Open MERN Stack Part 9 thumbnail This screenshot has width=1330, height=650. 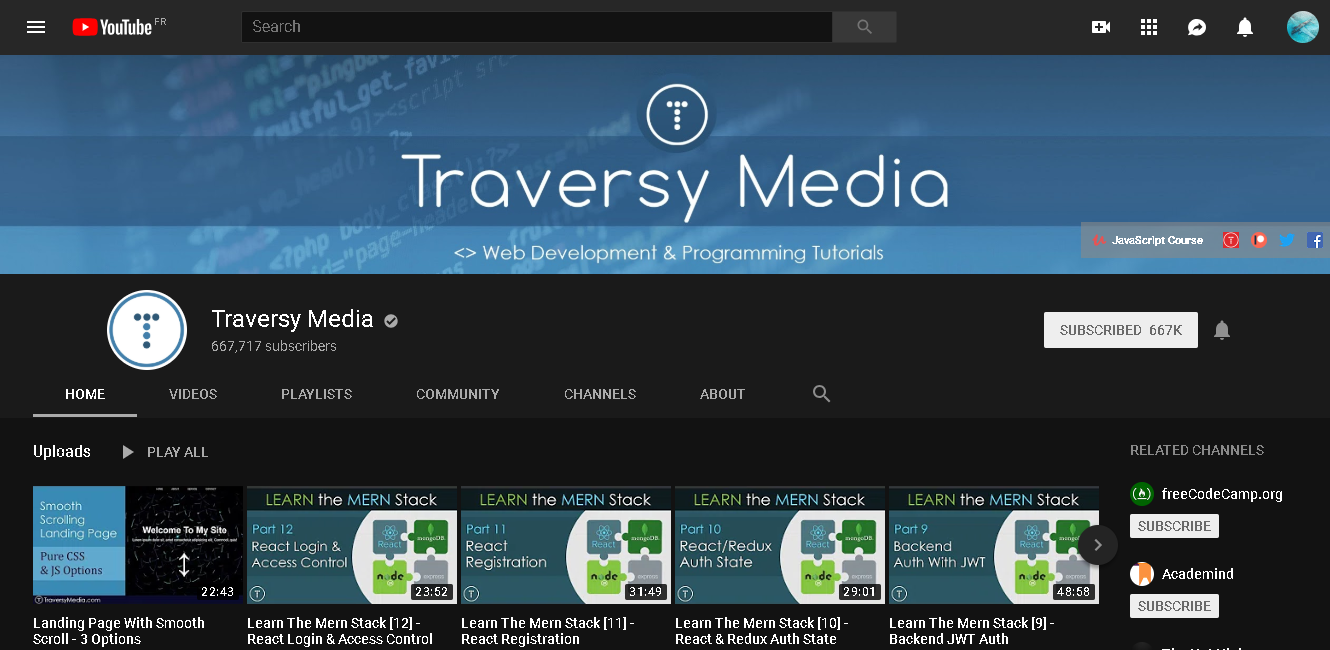point(994,545)
